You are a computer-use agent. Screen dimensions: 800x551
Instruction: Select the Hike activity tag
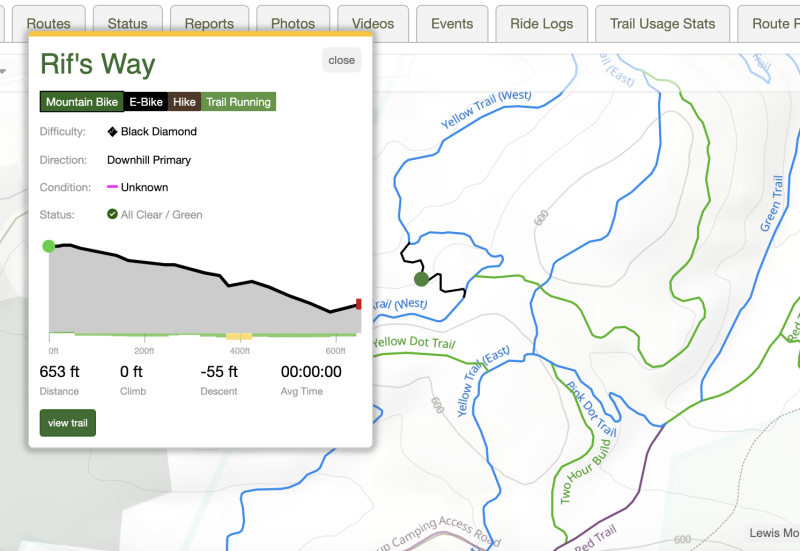point(184,102)
